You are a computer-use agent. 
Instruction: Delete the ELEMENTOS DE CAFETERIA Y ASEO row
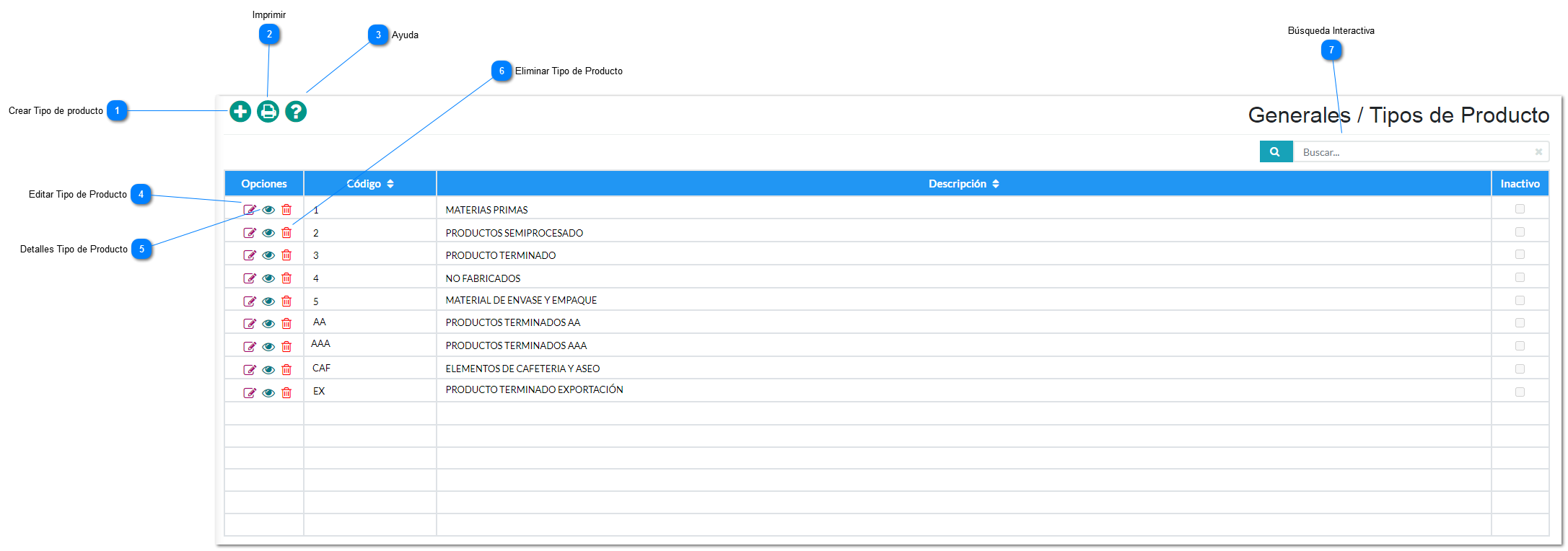click(286, 370)
